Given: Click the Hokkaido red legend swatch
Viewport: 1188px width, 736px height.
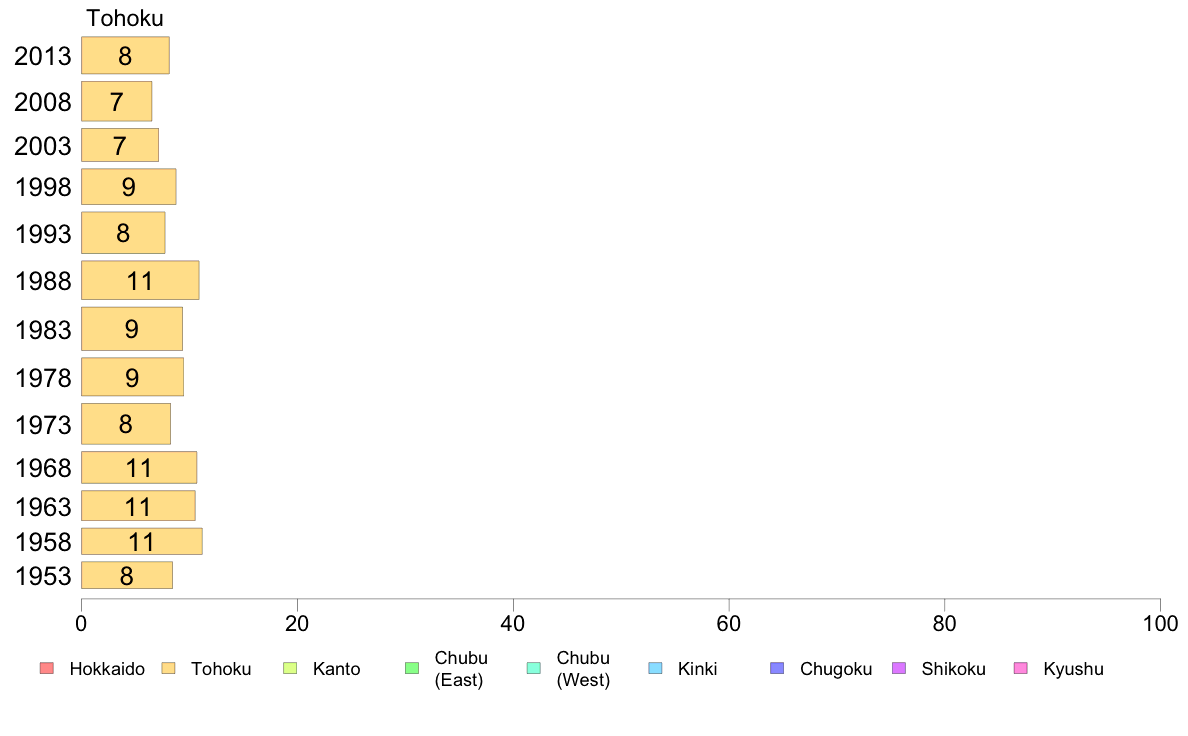Looking at the screenshot, I should (47, 668).
